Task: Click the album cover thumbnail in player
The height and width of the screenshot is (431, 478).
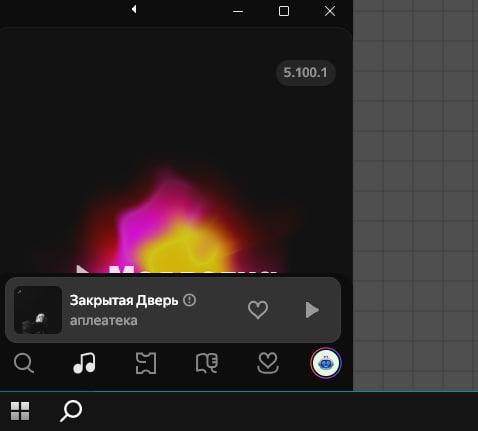Action: click(x=38, y=310)
